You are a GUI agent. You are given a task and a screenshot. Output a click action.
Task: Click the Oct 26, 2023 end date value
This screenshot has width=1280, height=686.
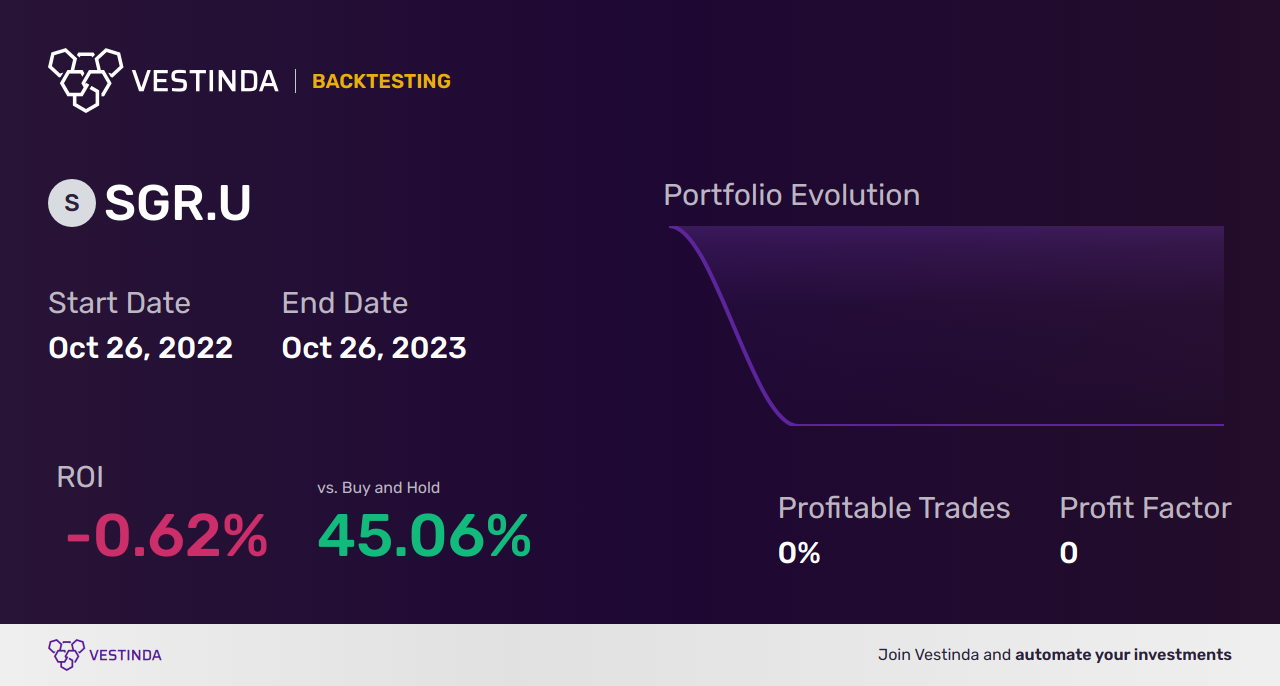coord(374,348)
